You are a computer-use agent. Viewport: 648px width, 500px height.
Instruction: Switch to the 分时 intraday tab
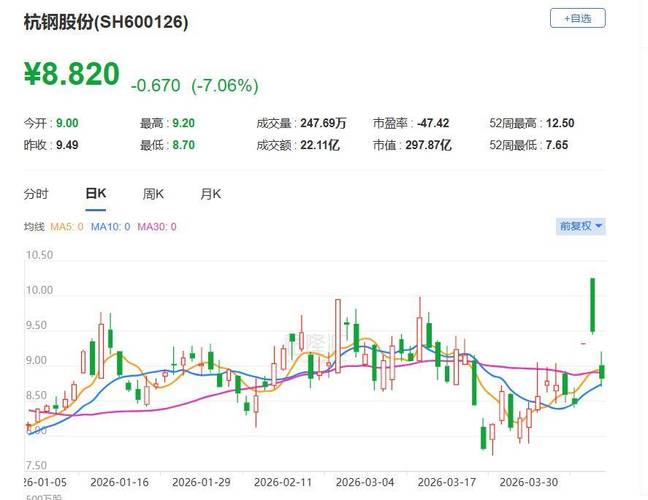pyautogui.click(x=36, y=193)
